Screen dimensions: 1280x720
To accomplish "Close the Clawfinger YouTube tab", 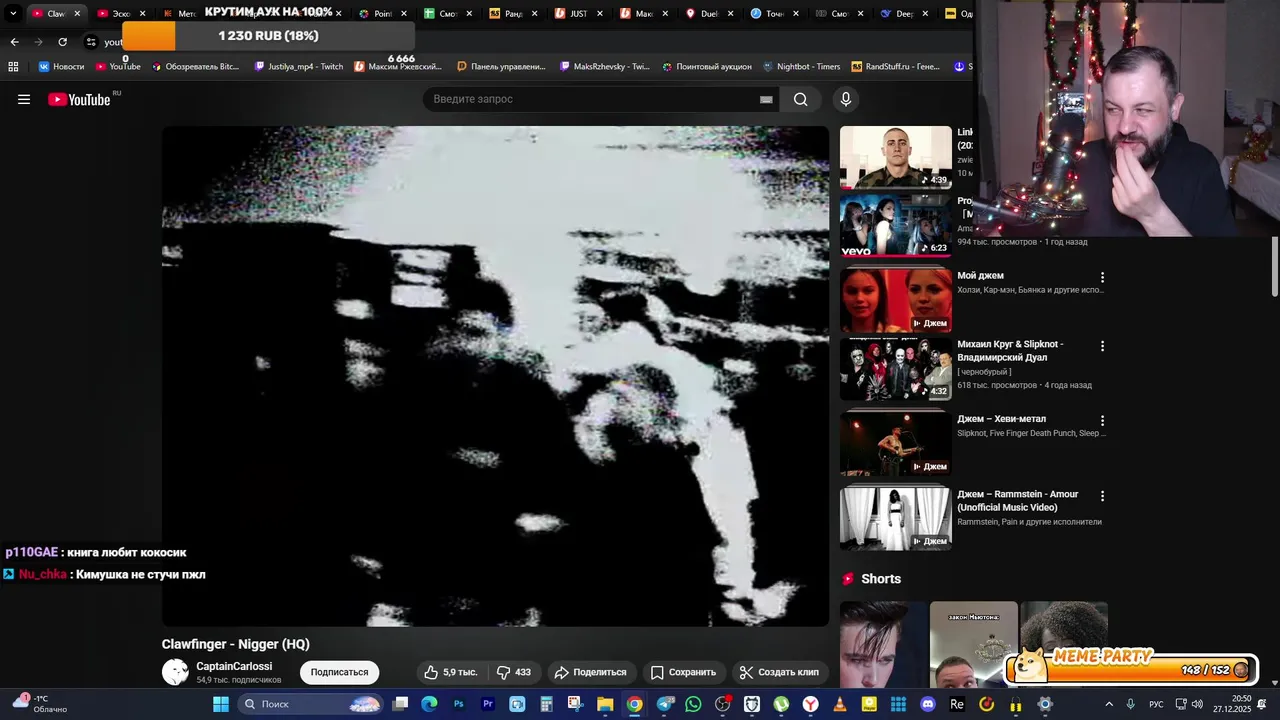I will point(77,13).
